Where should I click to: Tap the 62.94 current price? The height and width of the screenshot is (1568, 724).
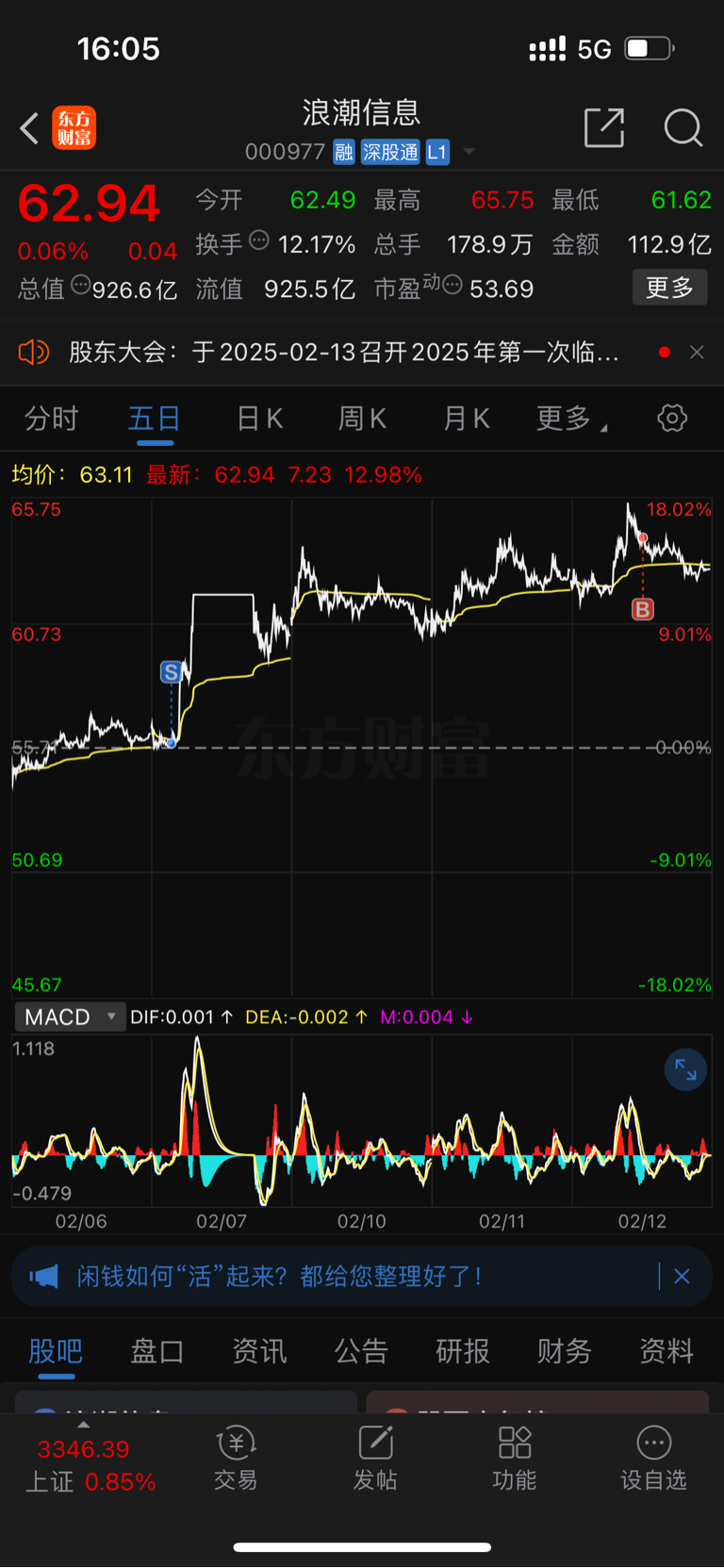pos(90,204)
